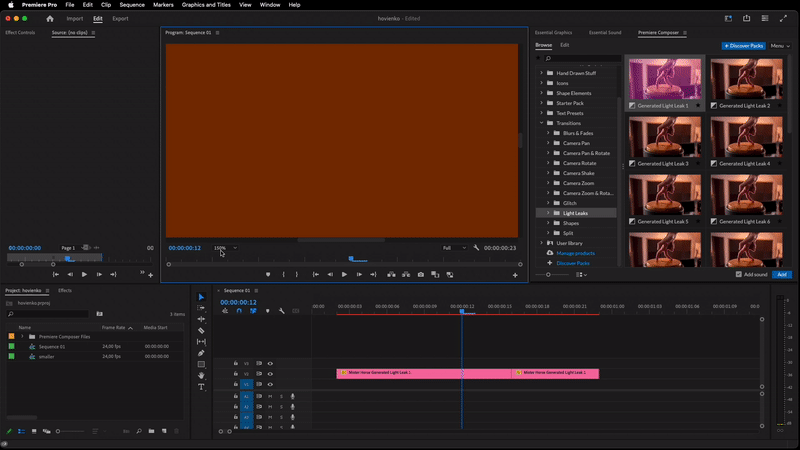Expand the User library folder
Image resolution: width=800 pixels, height=450 pixels.
542,243
